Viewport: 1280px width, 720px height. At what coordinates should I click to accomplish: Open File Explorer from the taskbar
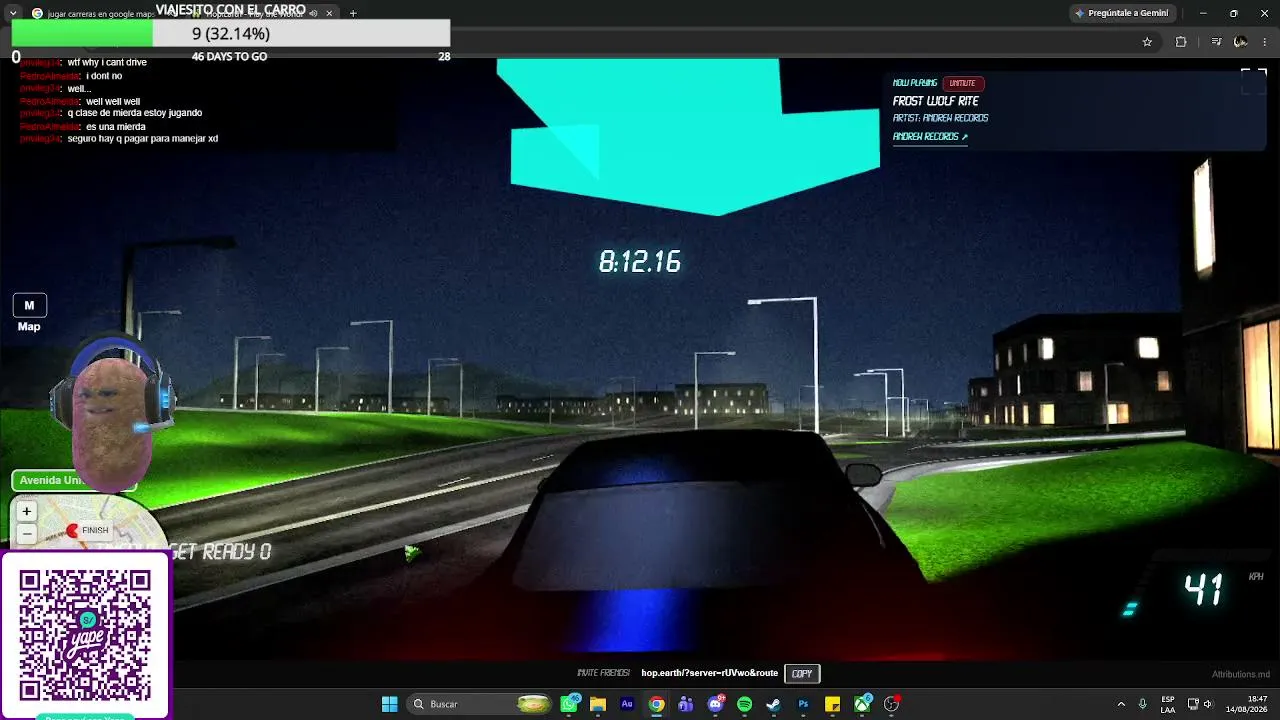[x=598, y=704]
